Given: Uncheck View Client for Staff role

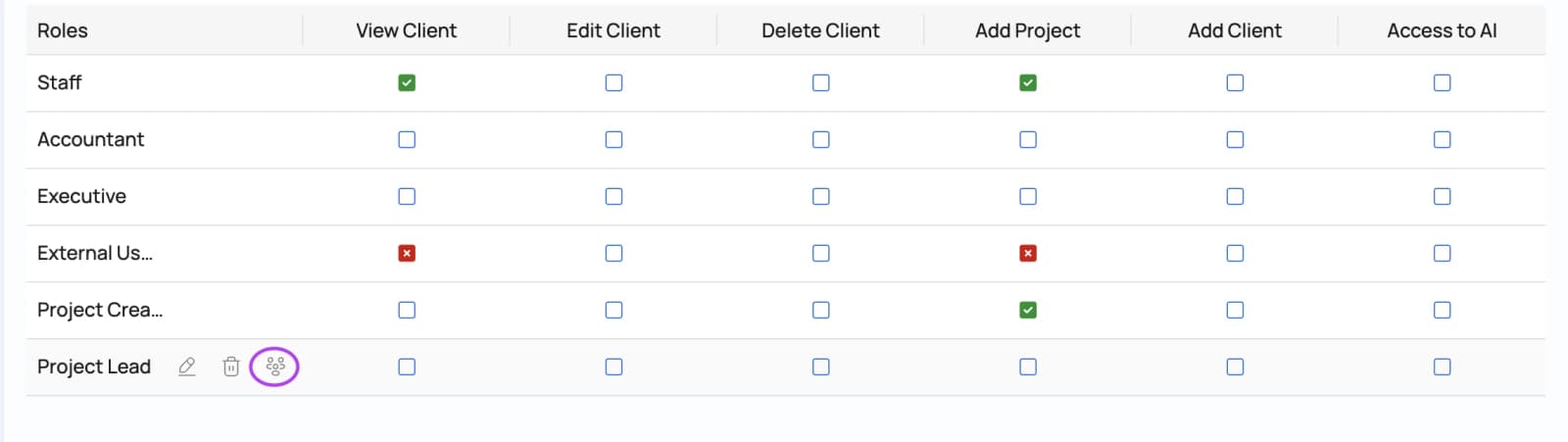Looking at the screenshot, I should [407, 82].
